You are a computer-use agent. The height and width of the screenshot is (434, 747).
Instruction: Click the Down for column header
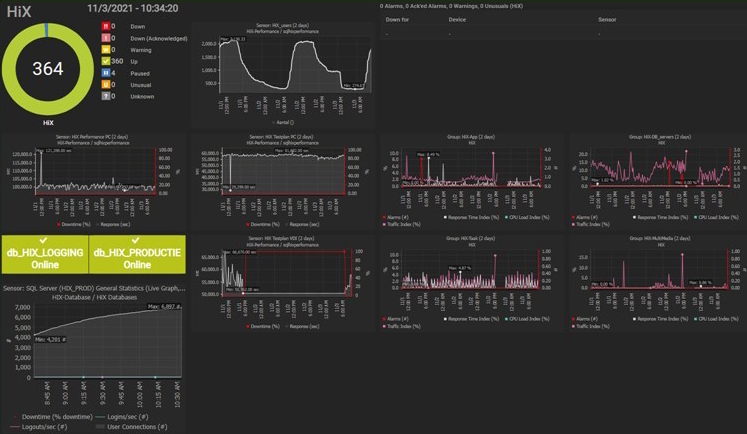[x=397, y=20]
